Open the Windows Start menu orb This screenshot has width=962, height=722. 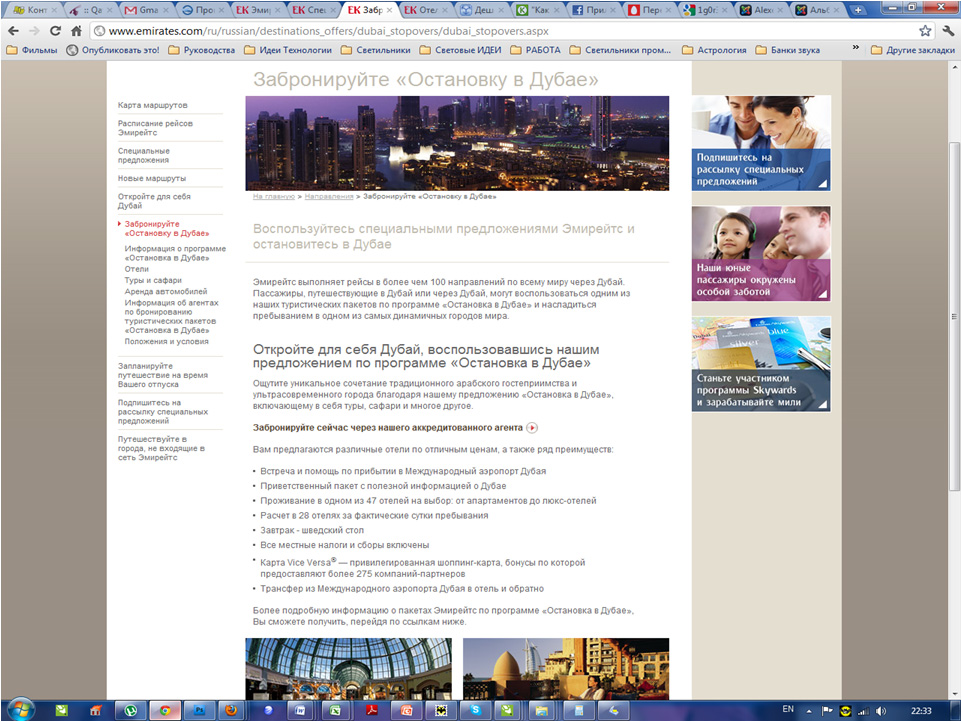[20, 710]
